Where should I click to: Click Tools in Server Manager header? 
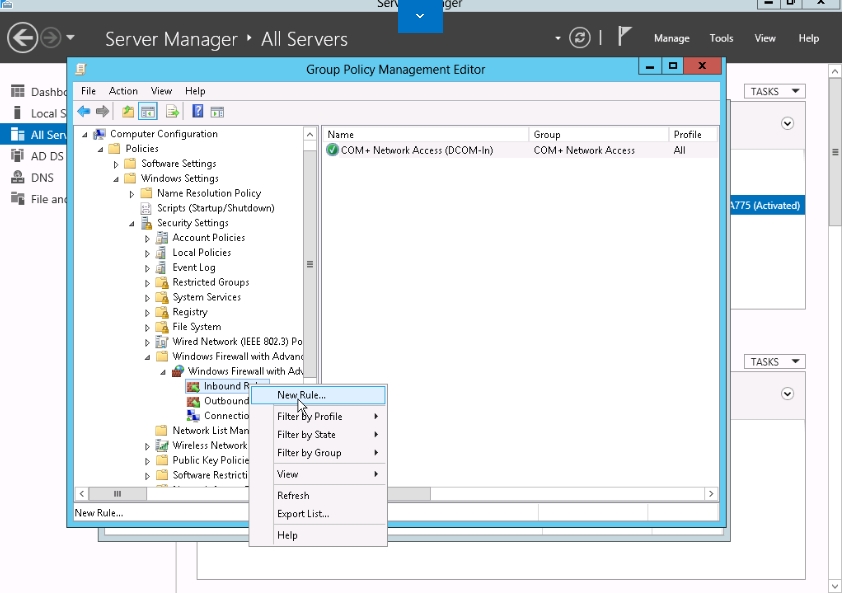721,39
